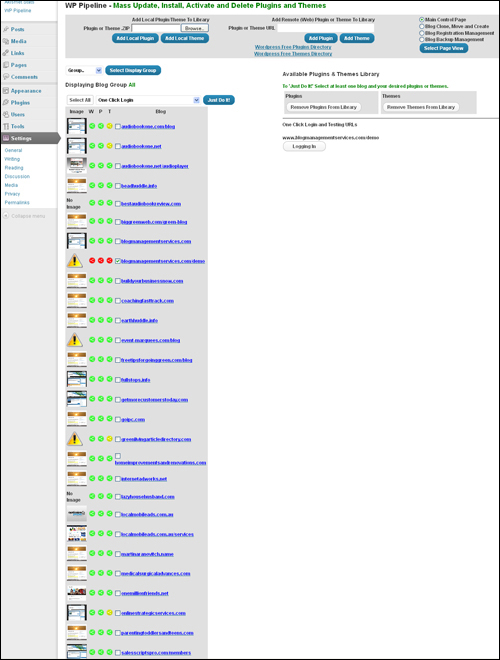Click green P status icon for lazyhousehusband.com
The width and height of the screenshot is (500, 660).
[101, 496]
